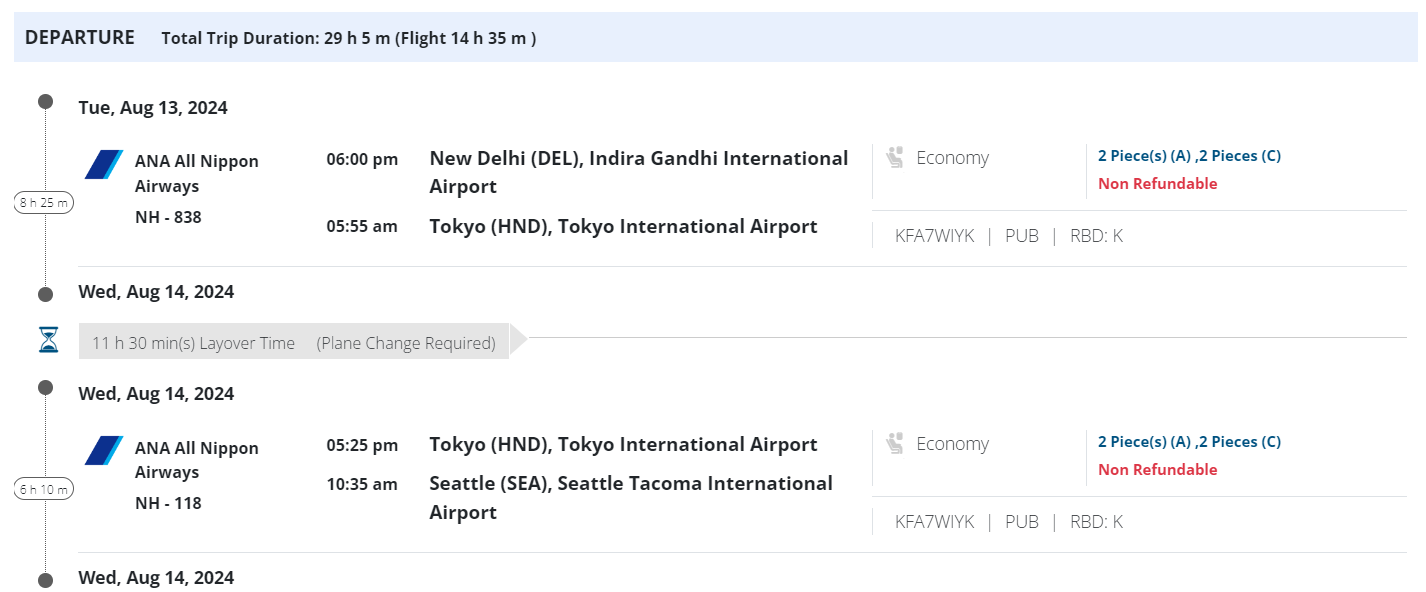Click ANA logo beside flight NH - 118
The image size is (1426, 592).
click(104, 450)
